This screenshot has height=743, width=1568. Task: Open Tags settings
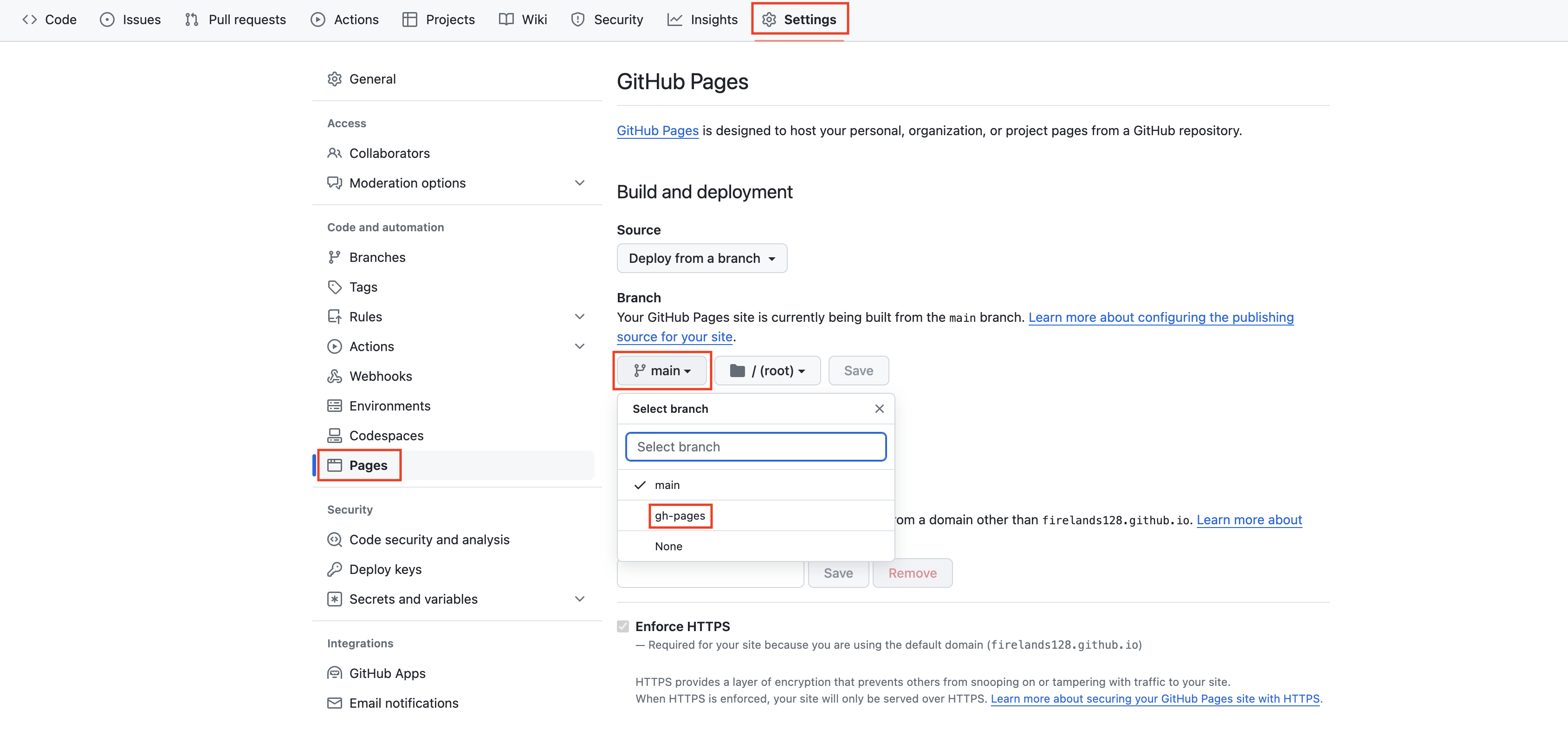coord(453,287)
